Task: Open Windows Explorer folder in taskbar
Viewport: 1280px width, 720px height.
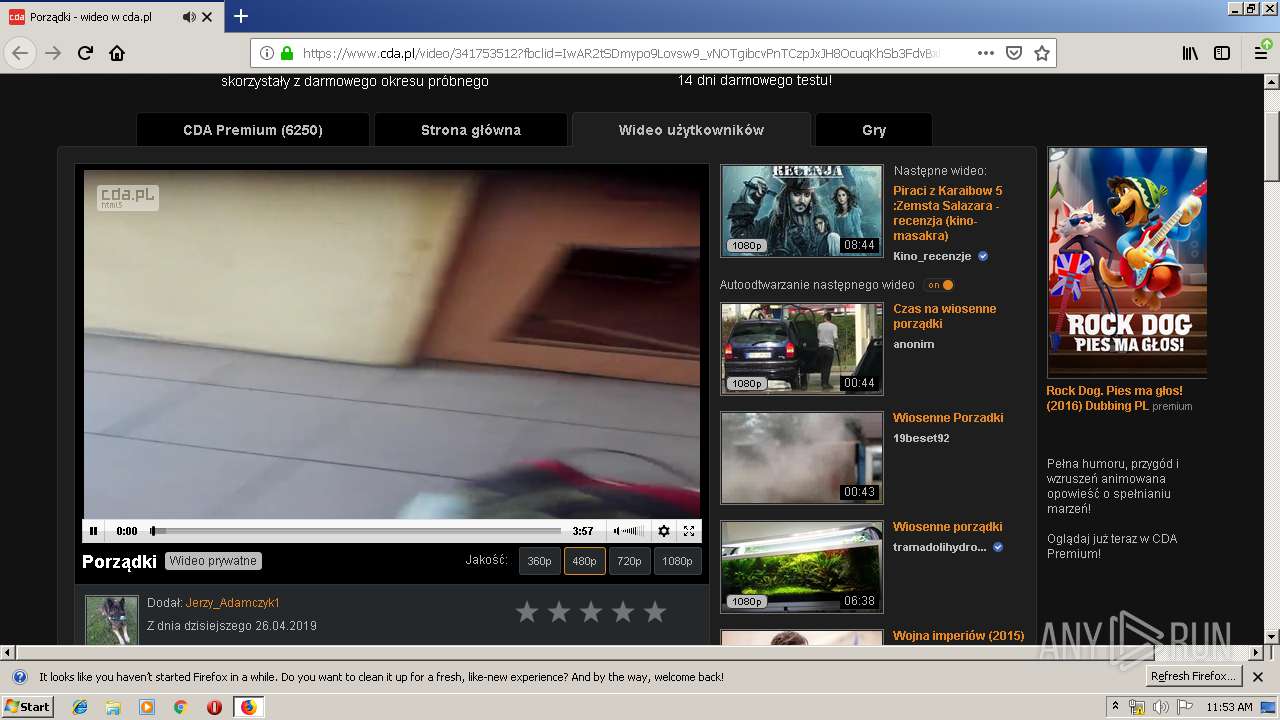Action: 113,707
